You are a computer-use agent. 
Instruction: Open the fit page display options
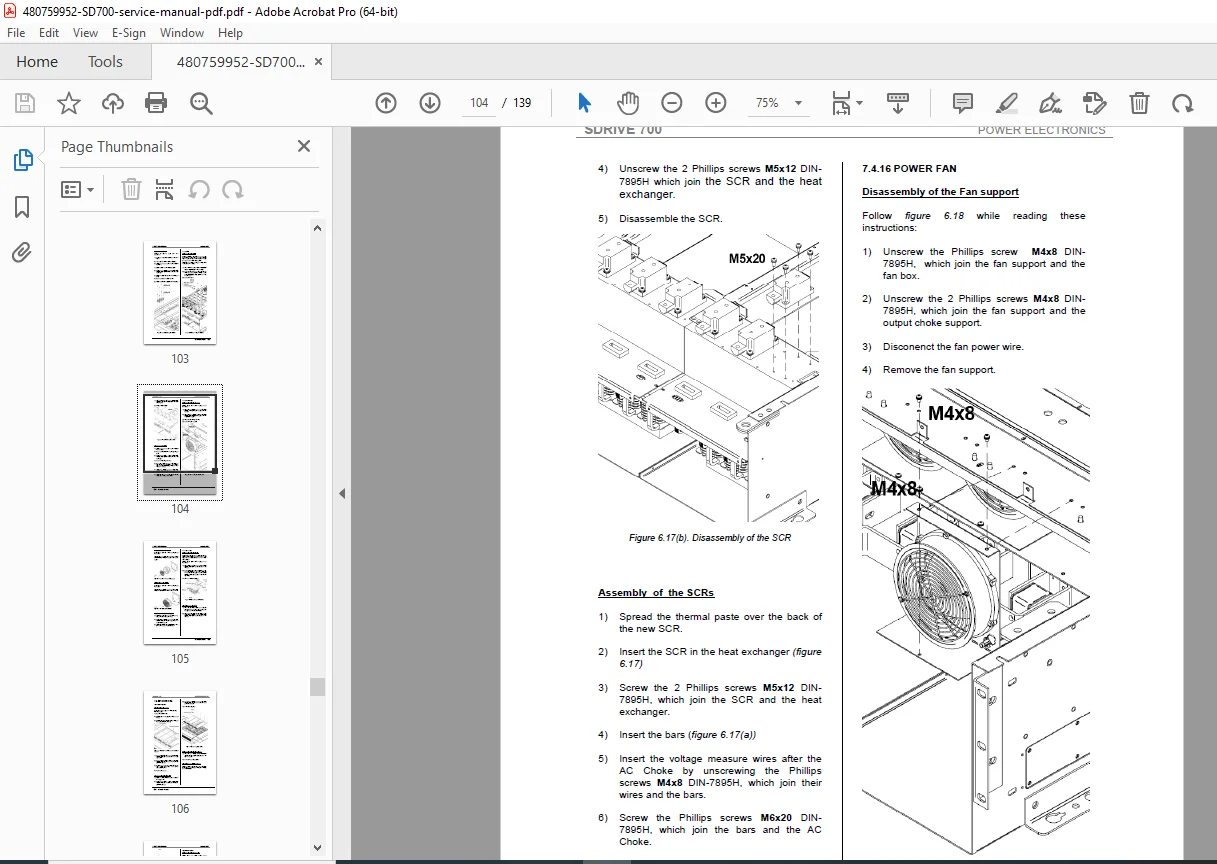point(847,103)
